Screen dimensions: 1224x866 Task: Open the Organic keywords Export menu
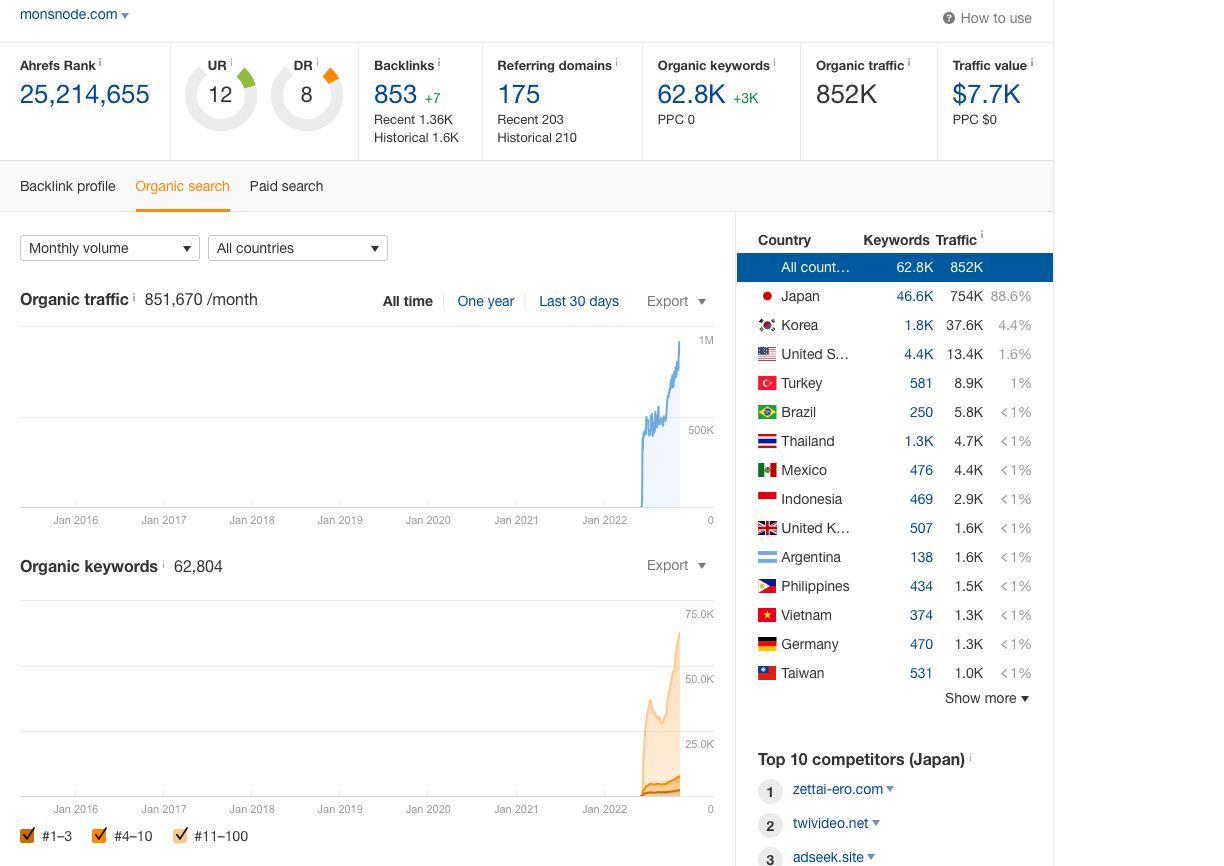point(677,565)
